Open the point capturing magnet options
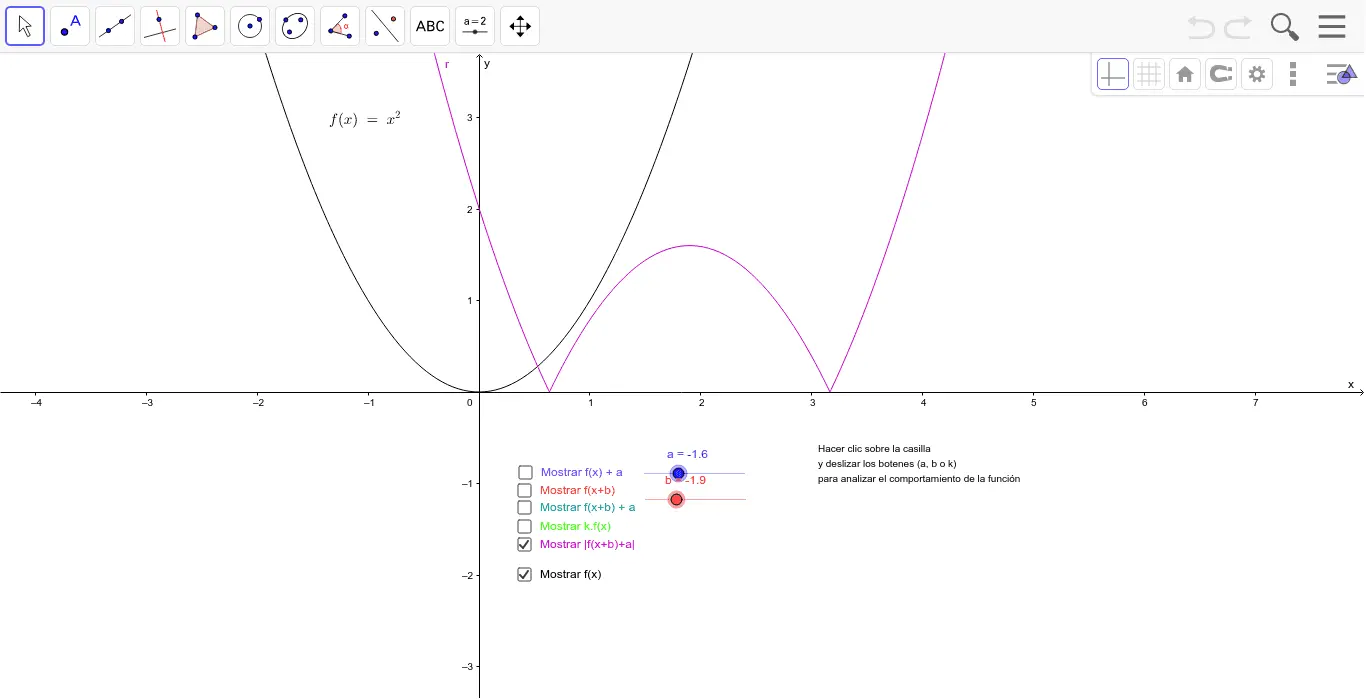 [1220, 74]
